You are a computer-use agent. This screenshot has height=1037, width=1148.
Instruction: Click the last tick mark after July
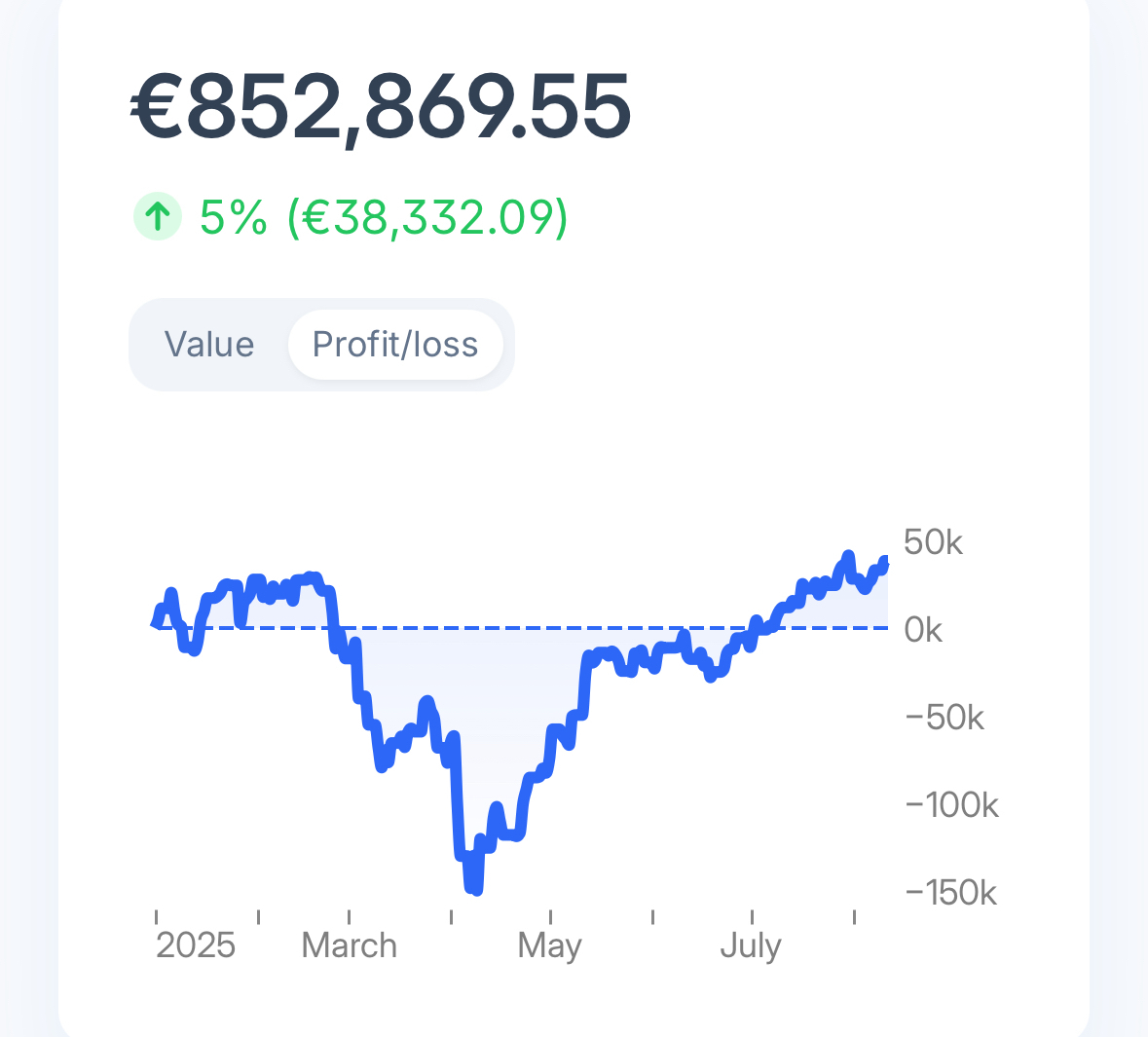854,917
